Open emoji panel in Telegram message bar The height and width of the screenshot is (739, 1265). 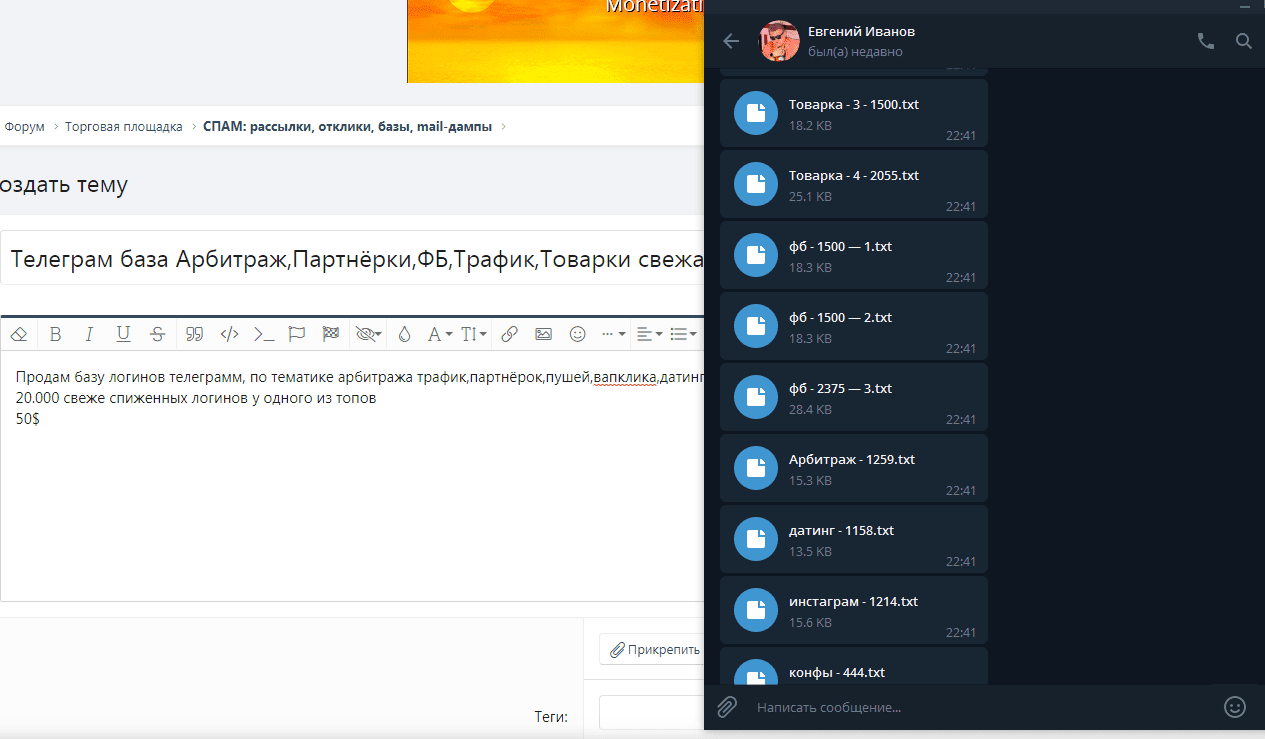pyautogui.click(x=1235, y=707)
